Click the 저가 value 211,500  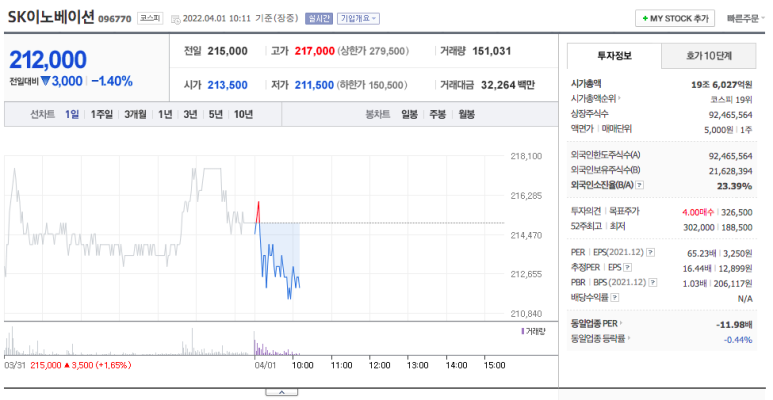(x=315, y=85)
